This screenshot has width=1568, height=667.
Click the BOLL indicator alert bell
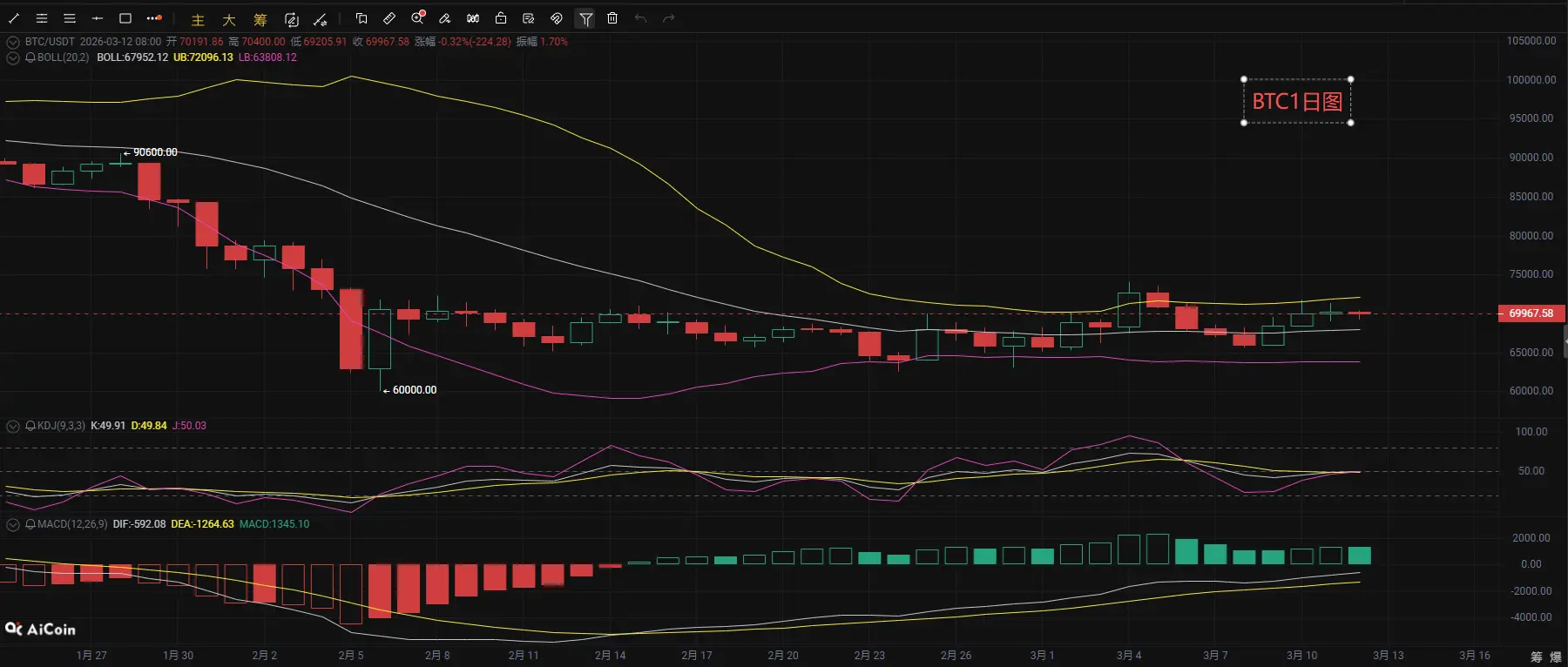30,57
